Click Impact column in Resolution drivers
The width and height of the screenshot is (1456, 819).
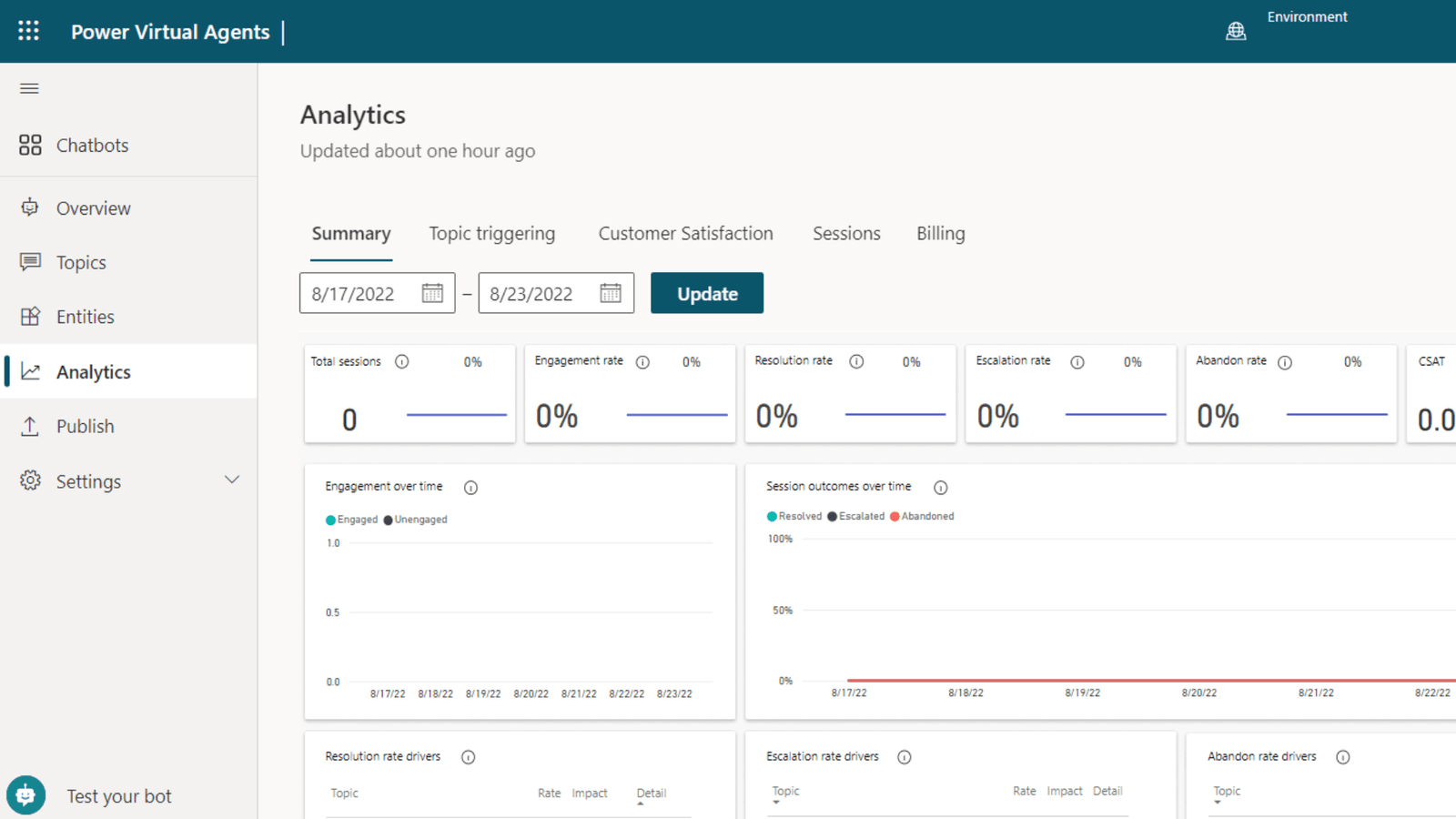[x=590, y=794]
